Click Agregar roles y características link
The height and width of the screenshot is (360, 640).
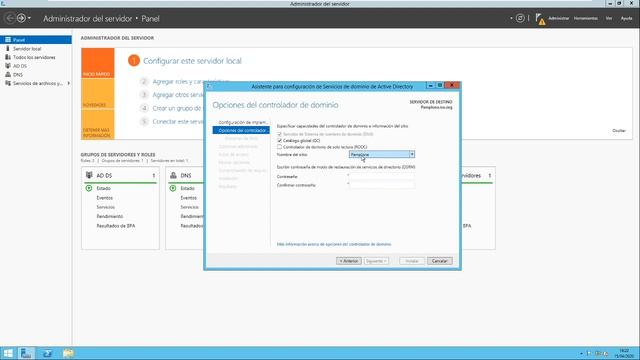pyautogui.click(x=191, y=82)
